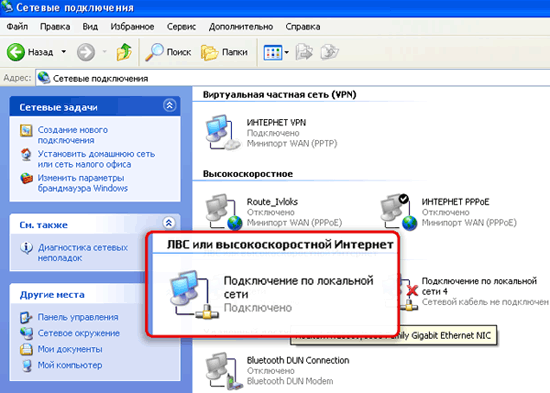550x393 pixels.
Task: Open the Back history dropdown arrow
Action: click(63, 52)
